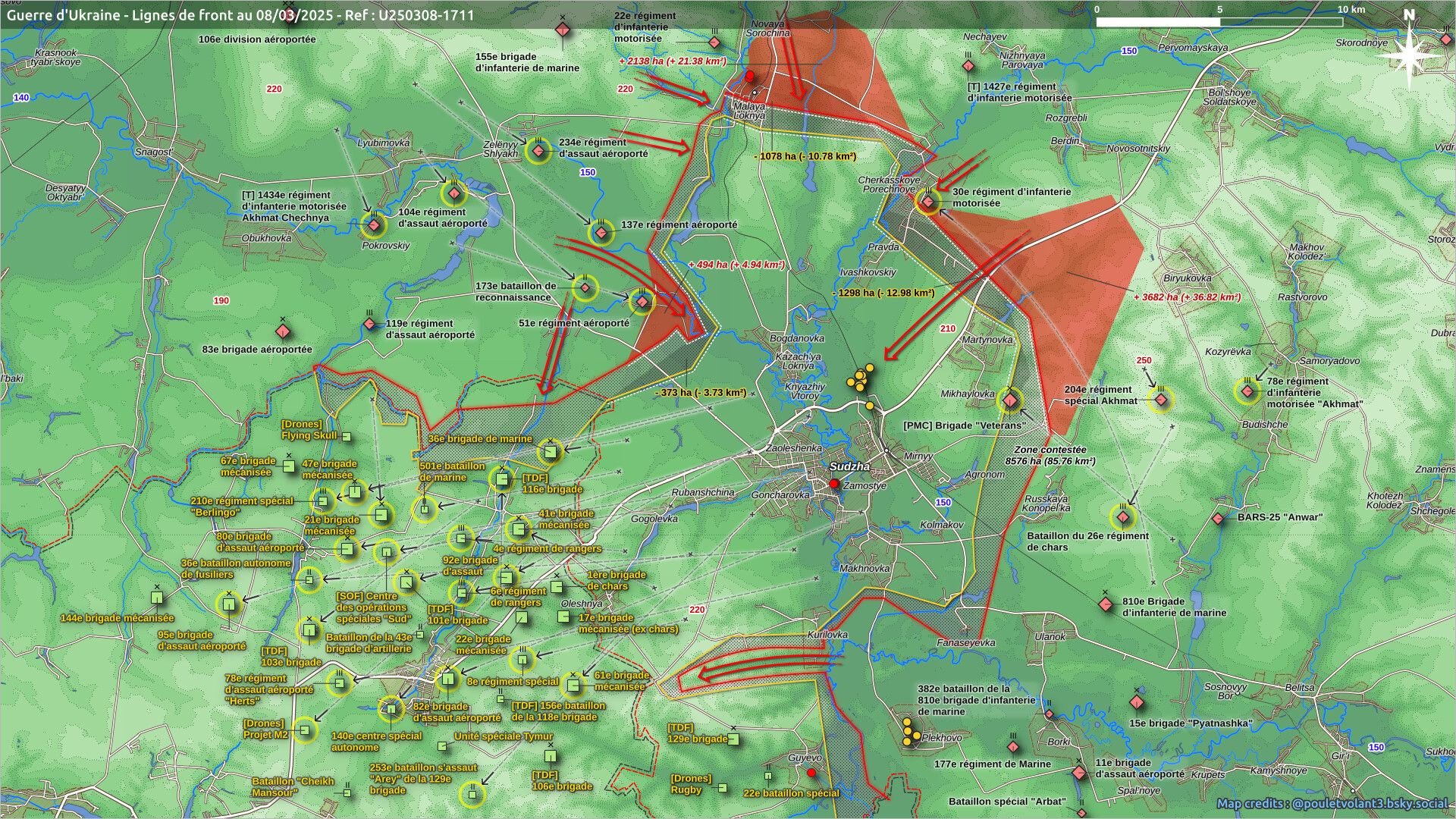Click the 177e régiment de Marine label
The width and height of the screenshot is (1456, 819).
(x=993, y=764)
